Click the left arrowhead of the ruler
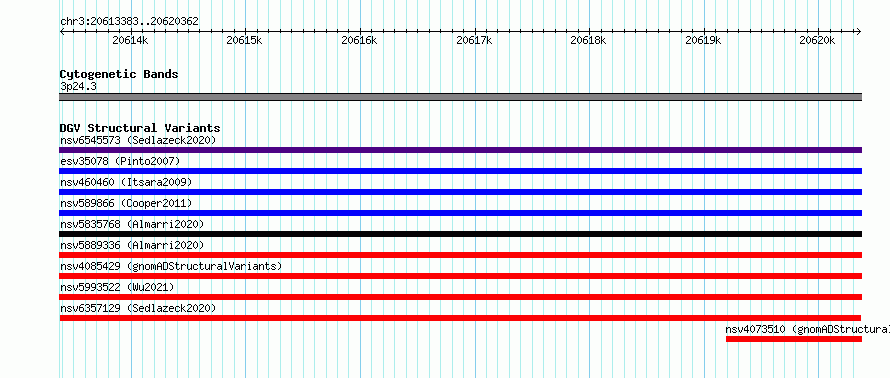 (x=62, y=31)
